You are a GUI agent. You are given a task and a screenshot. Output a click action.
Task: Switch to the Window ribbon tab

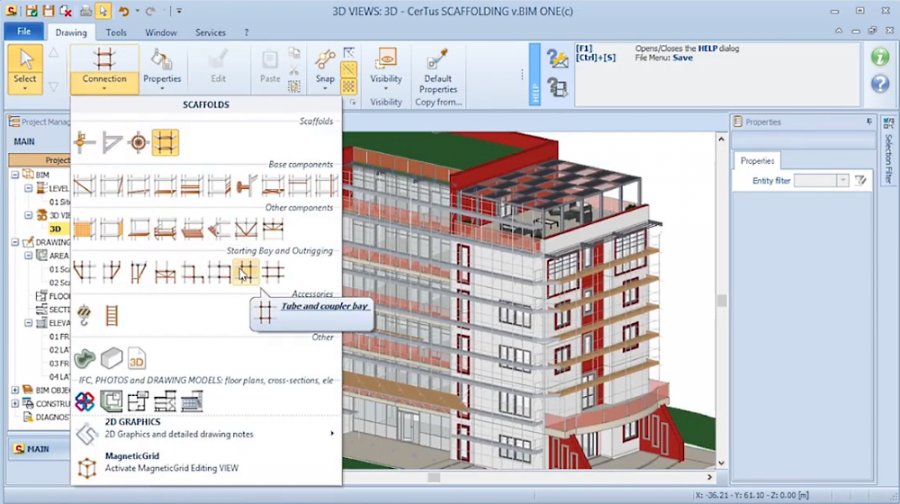coord(161,33)
